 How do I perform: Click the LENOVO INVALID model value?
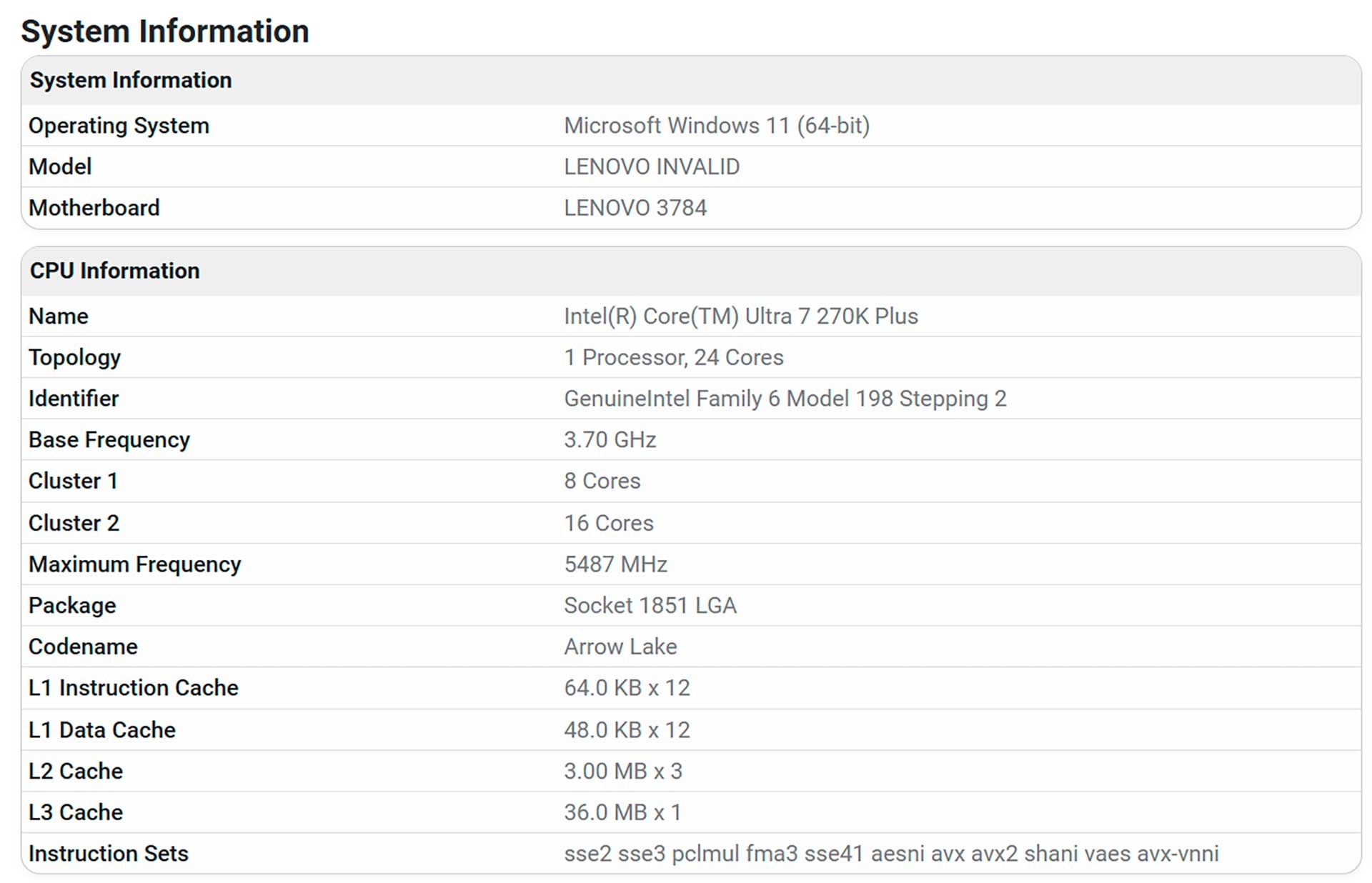[652, 166]
